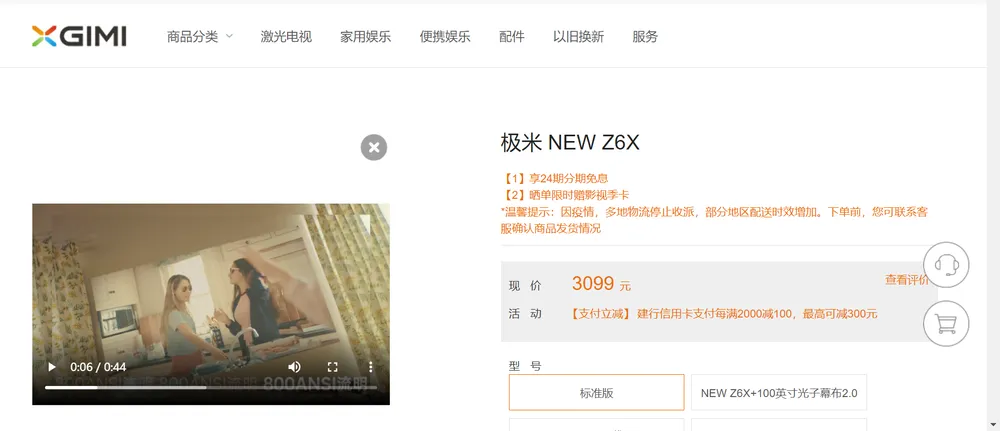Open 激光电视 menu item

(286, 37)
